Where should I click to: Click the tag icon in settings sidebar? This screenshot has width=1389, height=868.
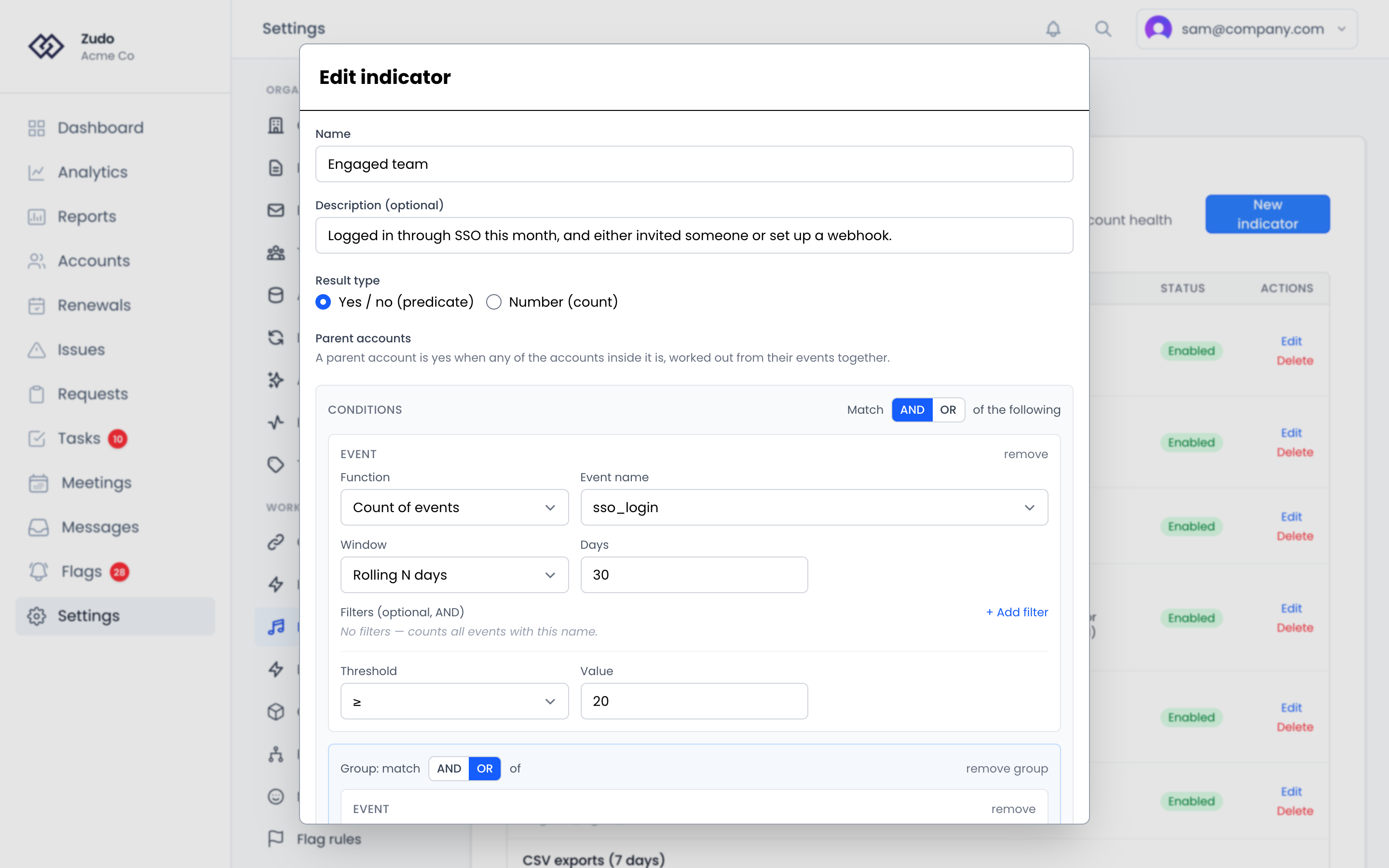[x=276, y=465]
